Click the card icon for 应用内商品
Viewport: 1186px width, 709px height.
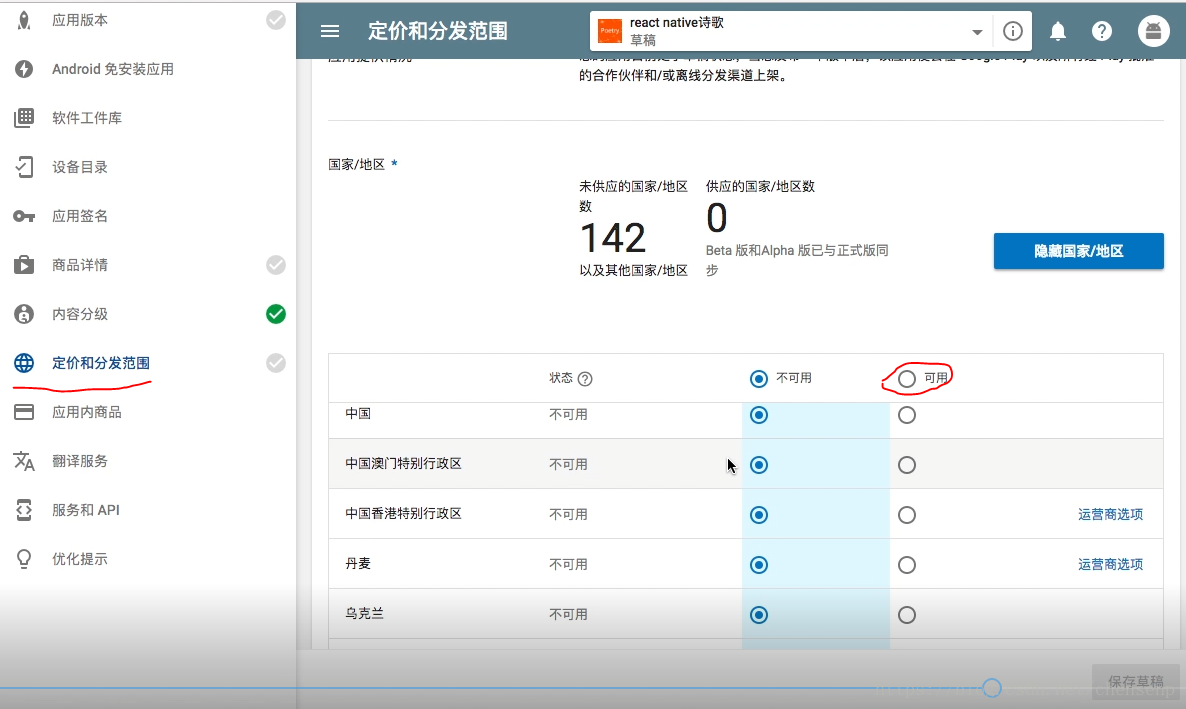click(24, 412)
